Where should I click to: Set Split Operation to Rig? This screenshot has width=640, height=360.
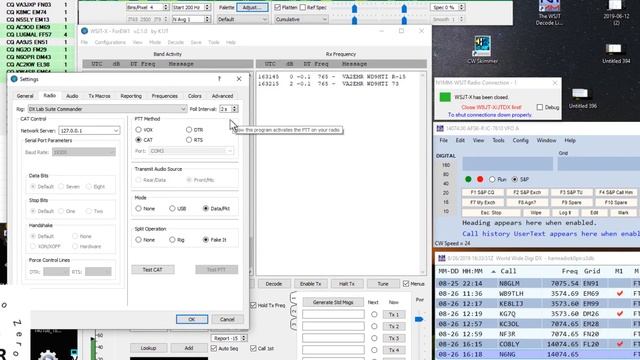[172, 240]
